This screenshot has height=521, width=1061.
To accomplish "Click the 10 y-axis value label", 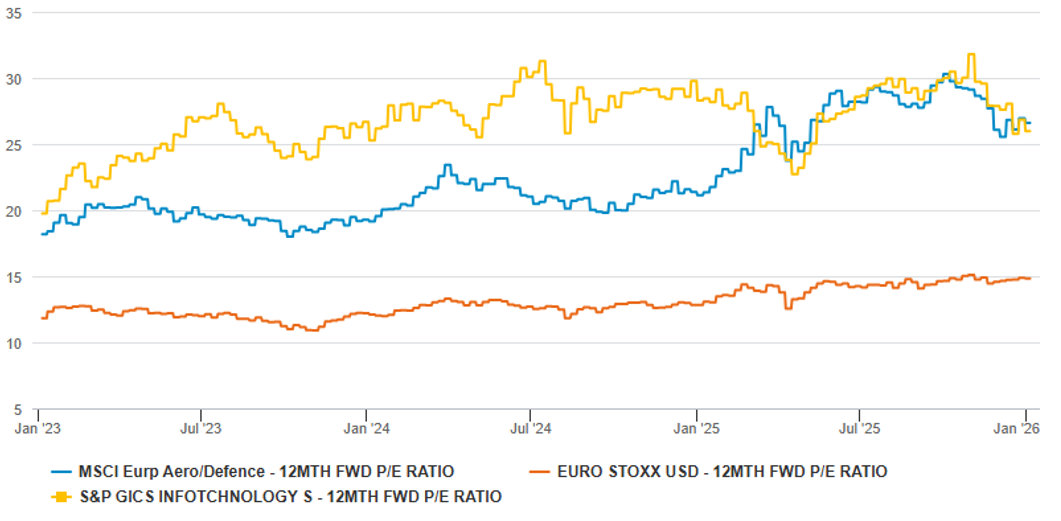I will (16, 343).
